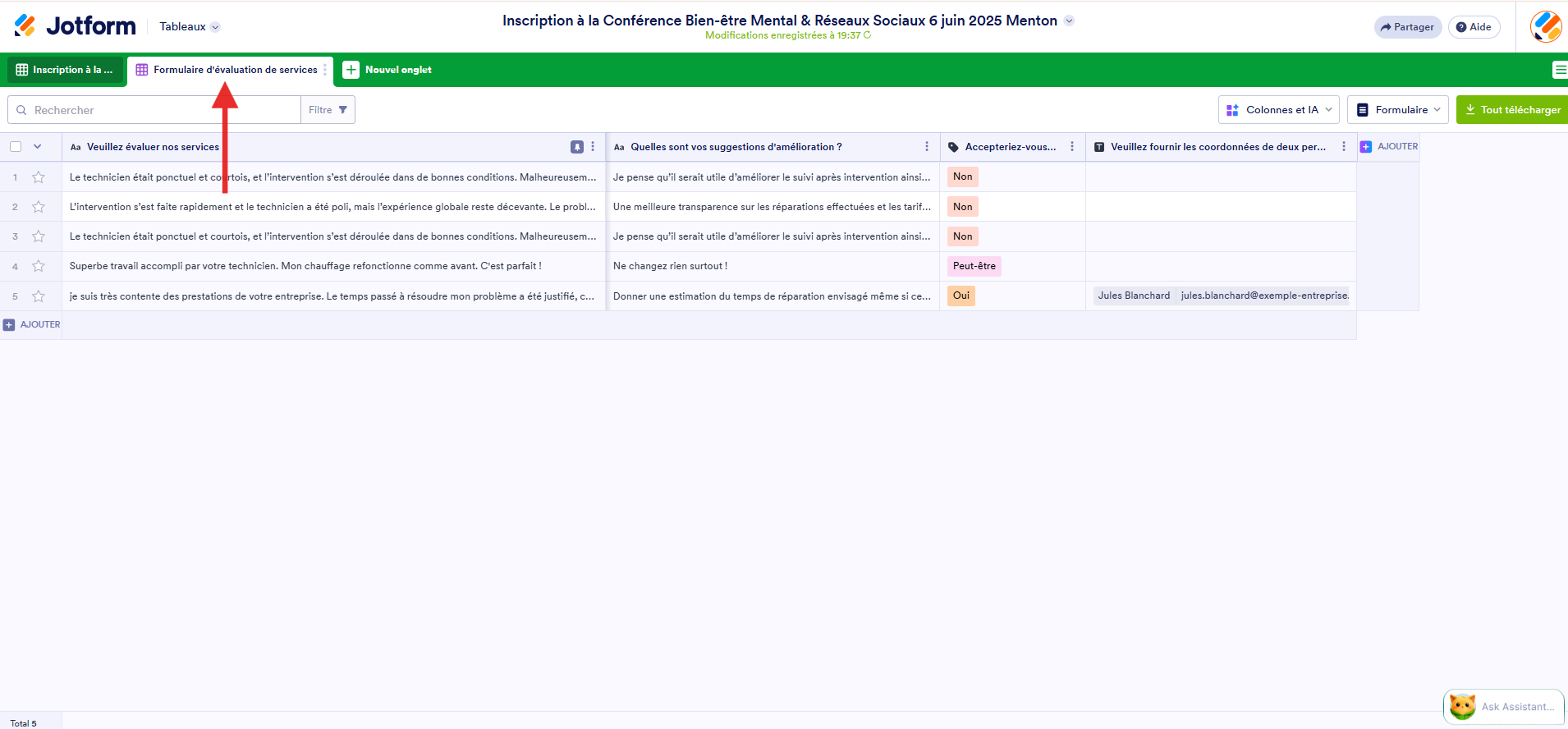Viewport: 1568px width, 729px height.
Task: Click the Ask Assistant cat avatar
Action: click(1463, 707)
